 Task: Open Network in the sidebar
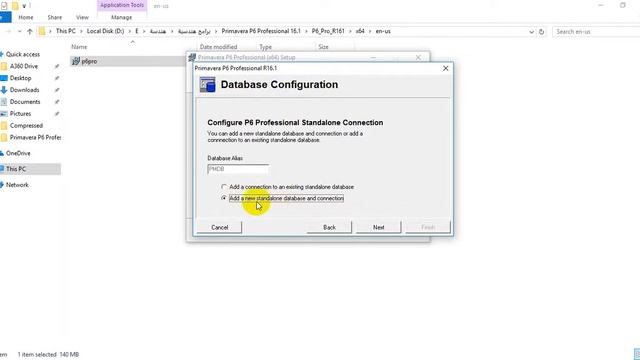click(x=17, y=185)
